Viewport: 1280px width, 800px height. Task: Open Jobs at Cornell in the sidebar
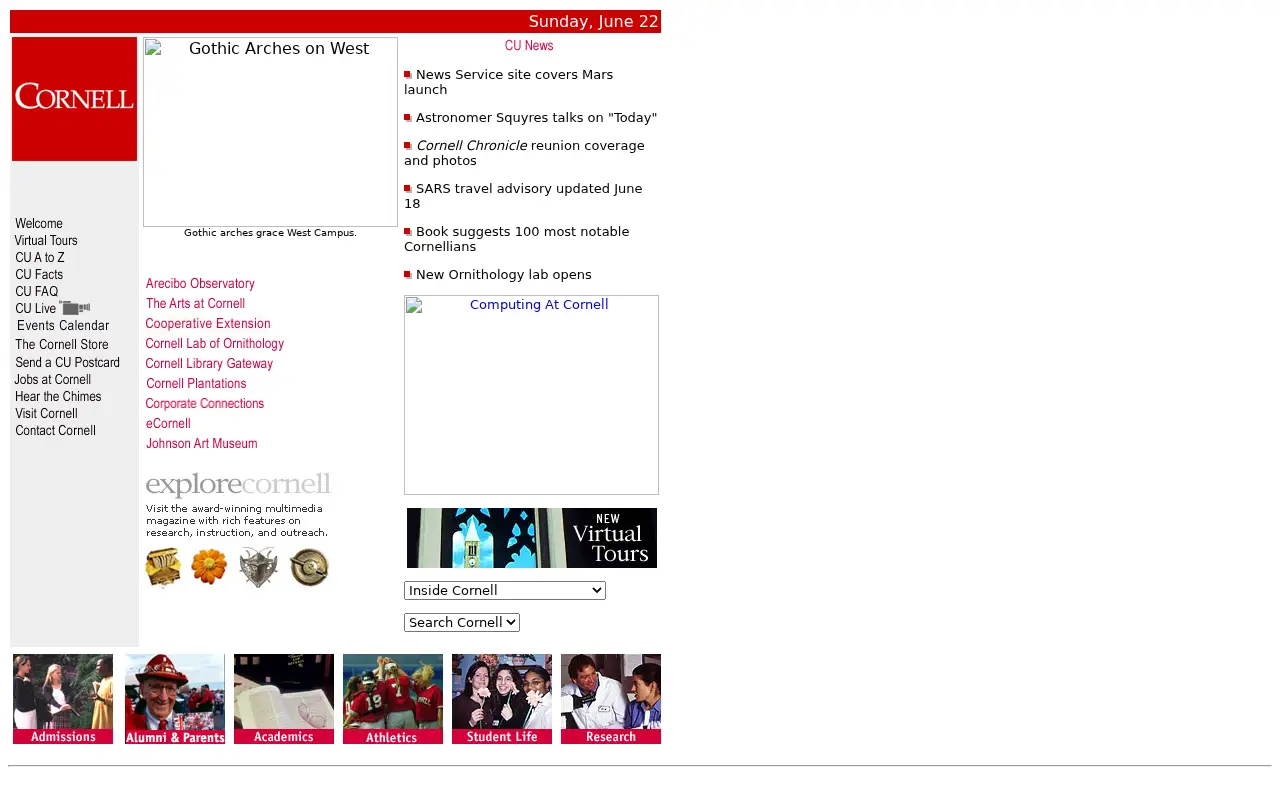point(53,380)
